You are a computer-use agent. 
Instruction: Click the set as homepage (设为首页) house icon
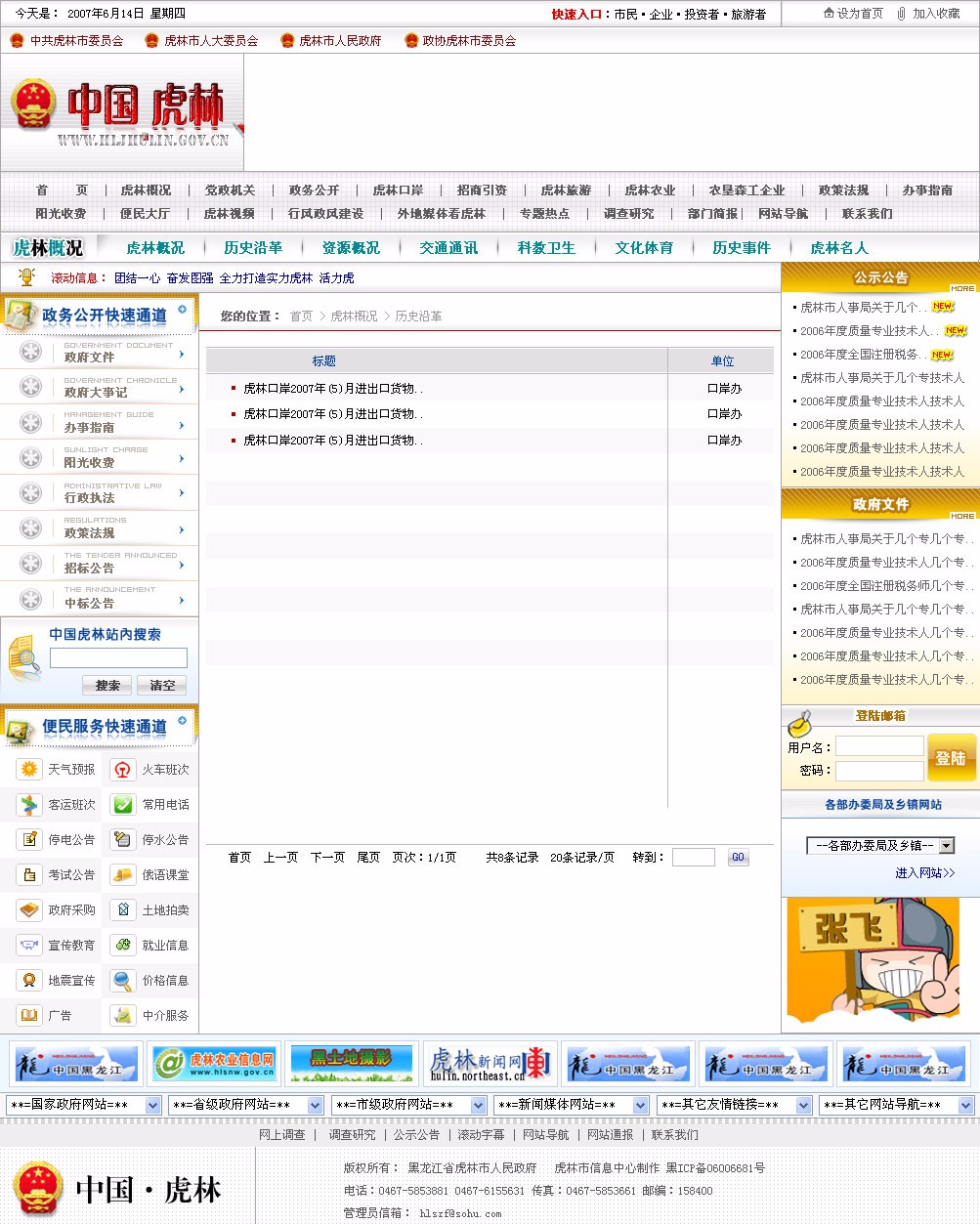[x=829, y=14]
